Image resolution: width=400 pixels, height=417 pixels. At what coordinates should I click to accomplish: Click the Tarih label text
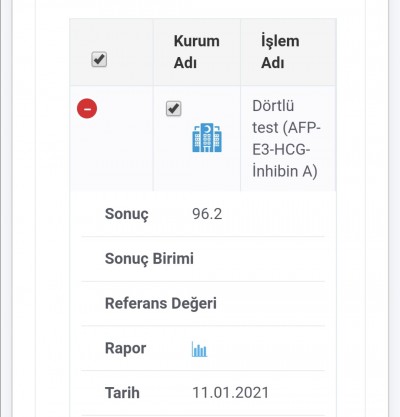[x=122, y=393]
